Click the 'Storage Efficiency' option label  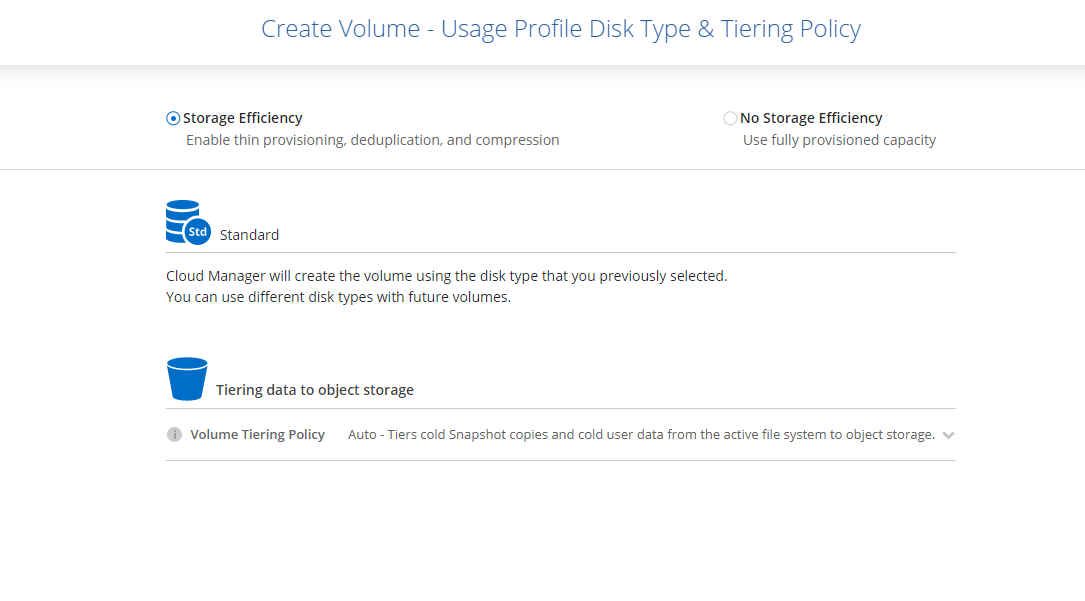click(x=243, y=118)
